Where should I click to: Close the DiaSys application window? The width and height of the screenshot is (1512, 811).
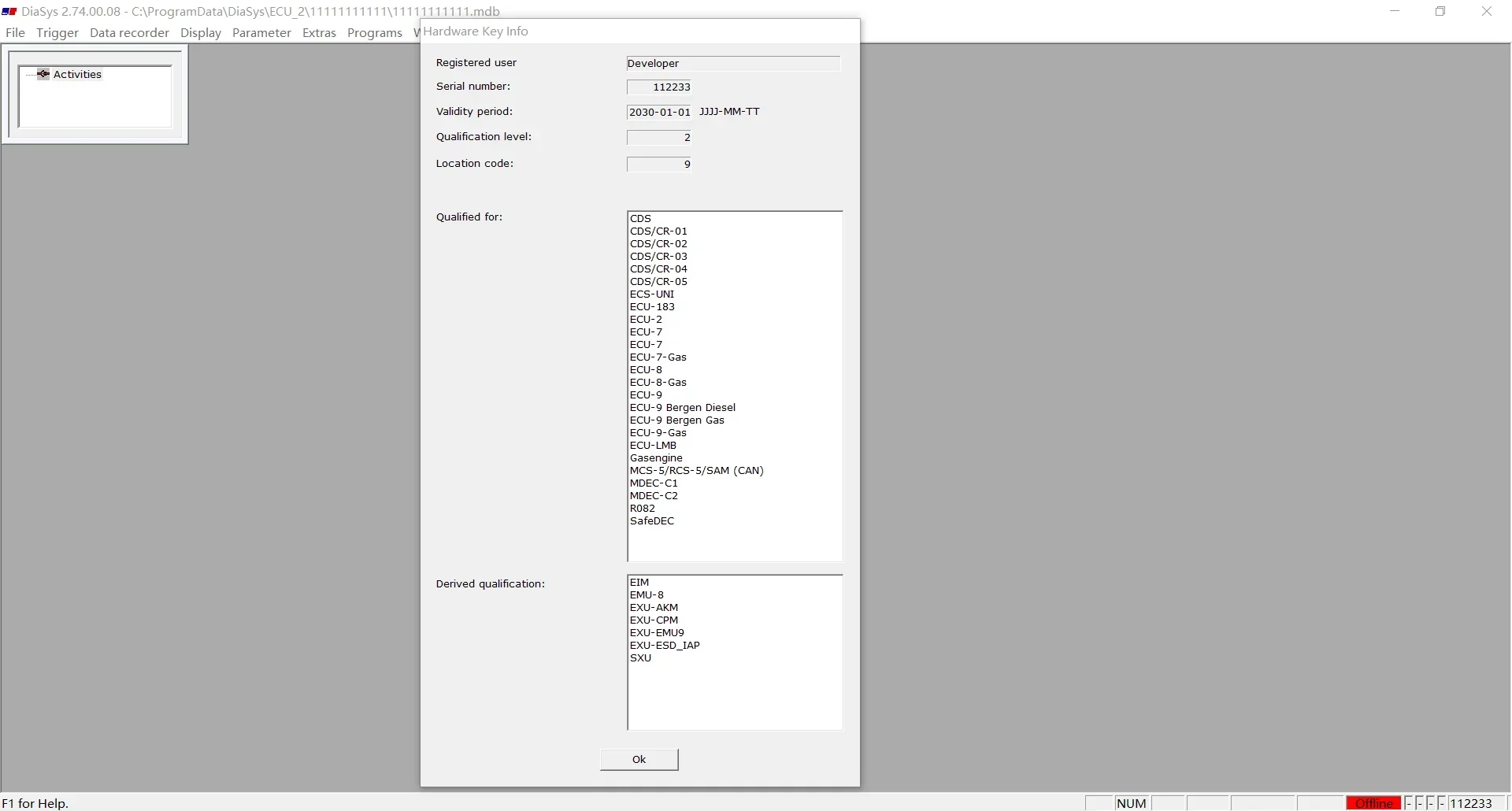pyautogui.click(x=1487, y=11)
